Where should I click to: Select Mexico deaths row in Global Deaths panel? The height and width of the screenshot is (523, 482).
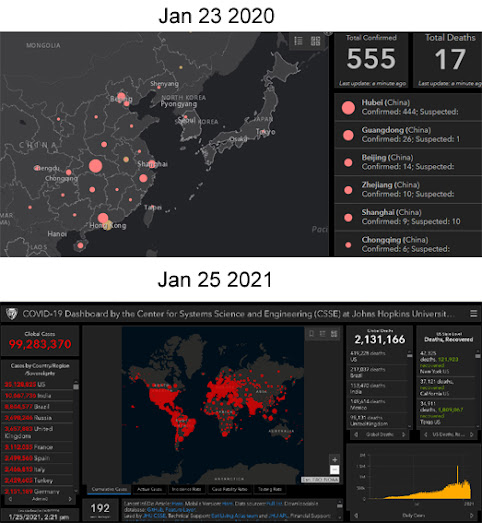(x=378, y=404)
